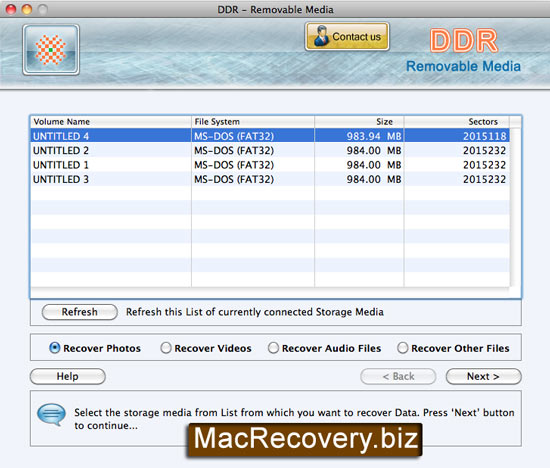This screenshot has height=468, width=550.
Task: Select the Recover Videos radio option
Action: (166, 348)
